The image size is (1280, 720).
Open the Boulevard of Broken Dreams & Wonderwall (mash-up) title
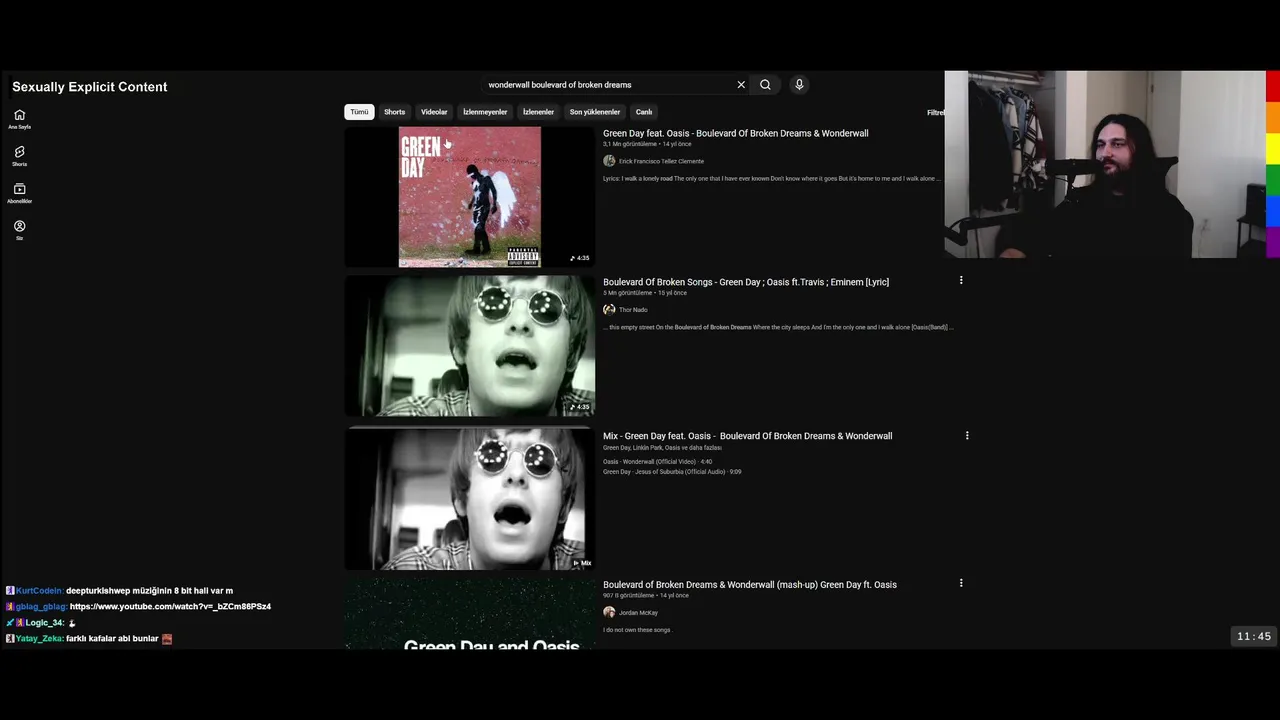(x=750, y=585)
